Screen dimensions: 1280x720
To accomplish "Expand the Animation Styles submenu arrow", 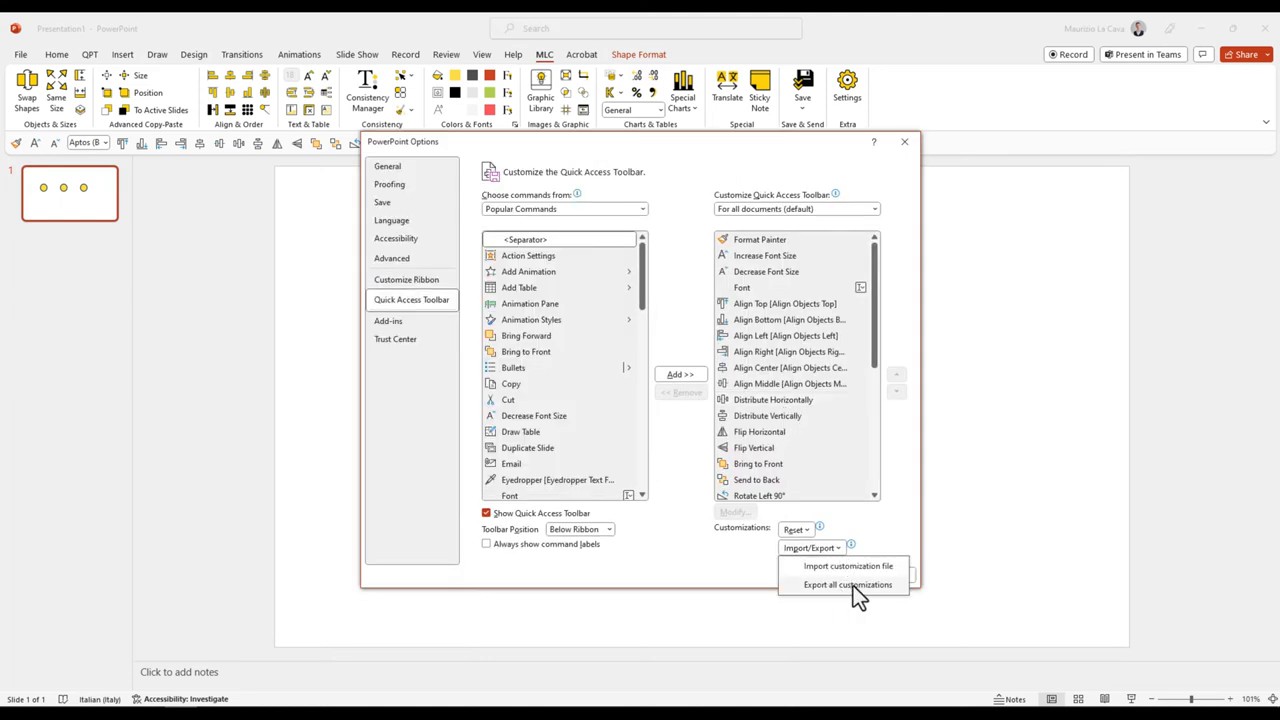I will click(x=629, y=320).
